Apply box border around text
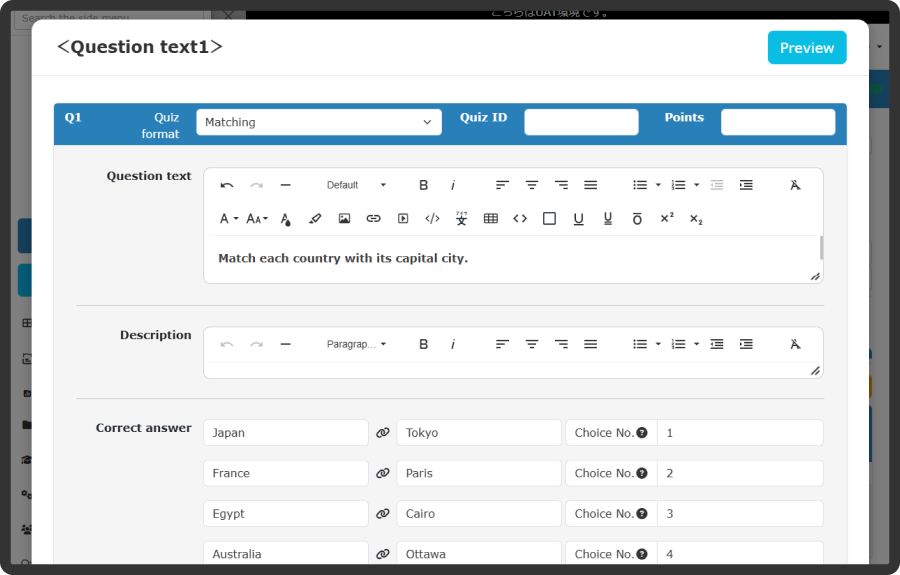This screenshot has width=900, height=575. pyautogui.click(x=549, y=219)
